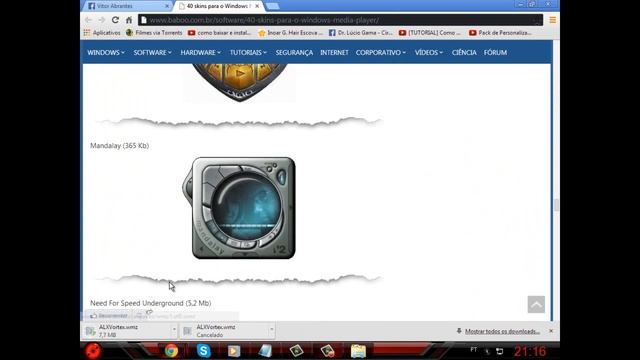Open the downloaded ALXVortex.wmz 7,7 MB file

pos(127,331)
